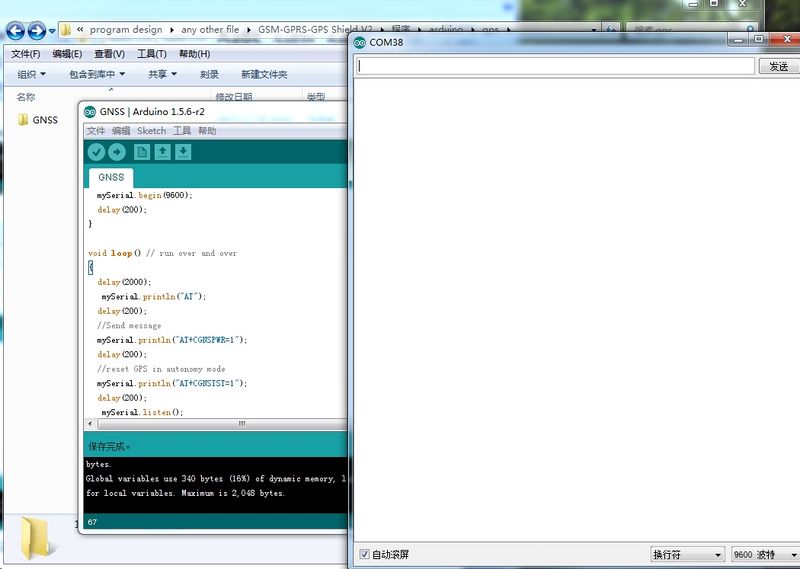Click left arrow of editor horizontal scrollbar
Screen dimensions: 800x569
tap(90, 424)
